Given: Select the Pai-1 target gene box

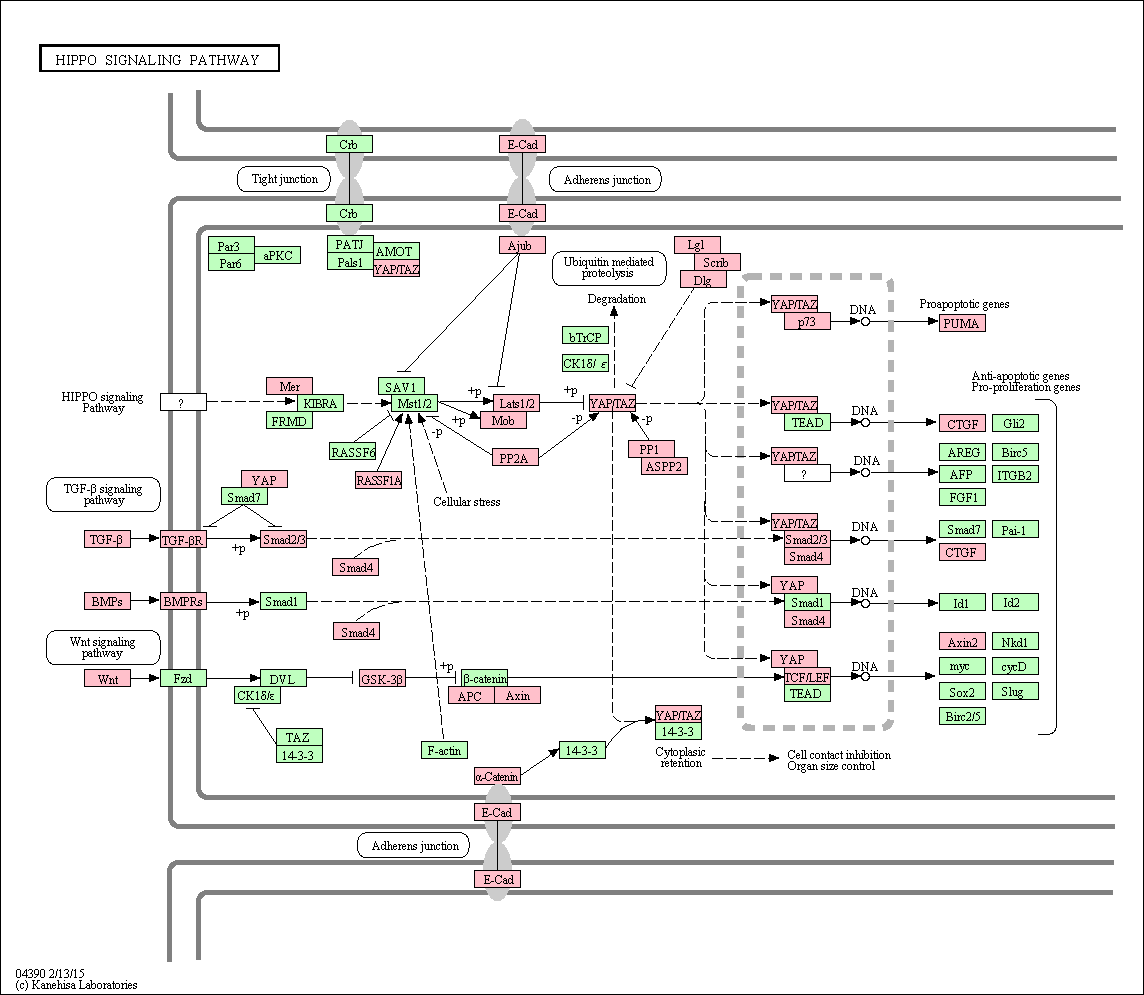Looking at the screenshot, I should point(1016,530).
